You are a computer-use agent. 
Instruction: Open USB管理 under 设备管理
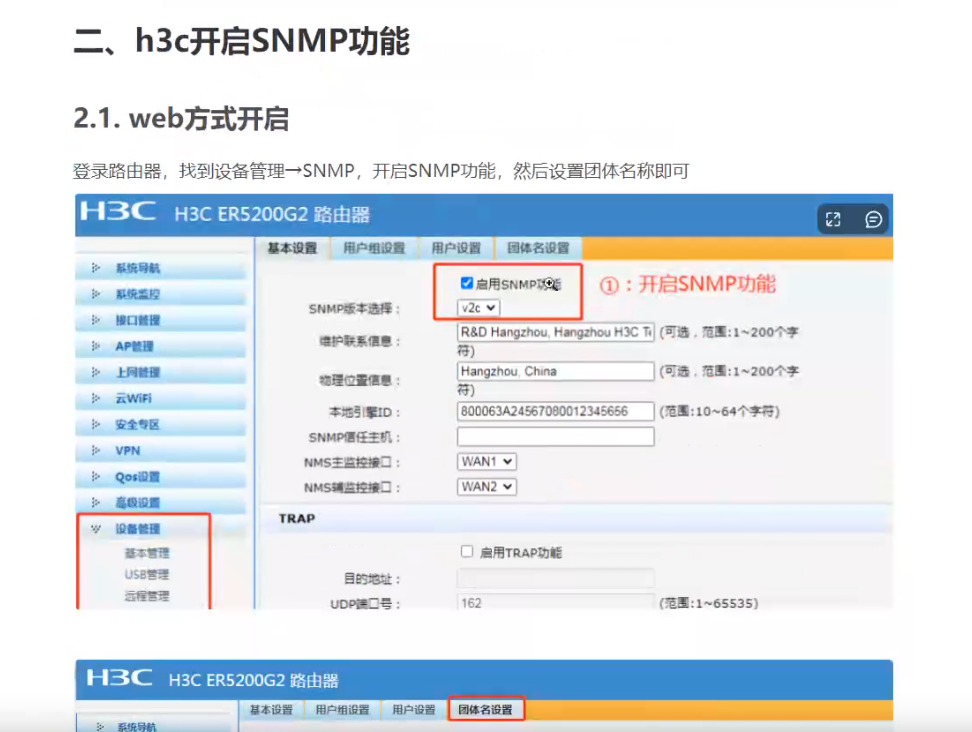pos(147,575)
